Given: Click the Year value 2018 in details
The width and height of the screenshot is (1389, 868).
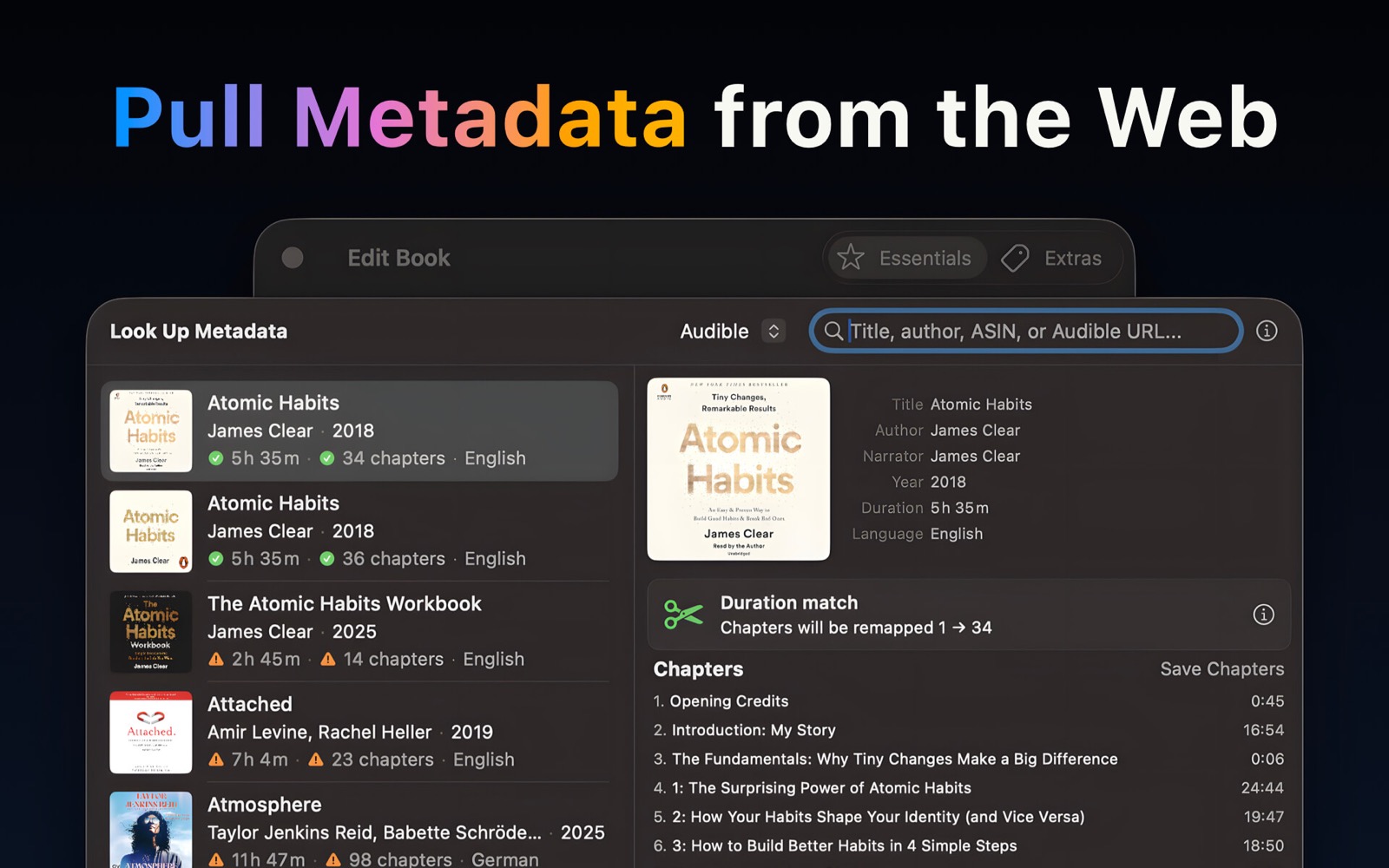Looking at the screenshot, I should 948,482.
